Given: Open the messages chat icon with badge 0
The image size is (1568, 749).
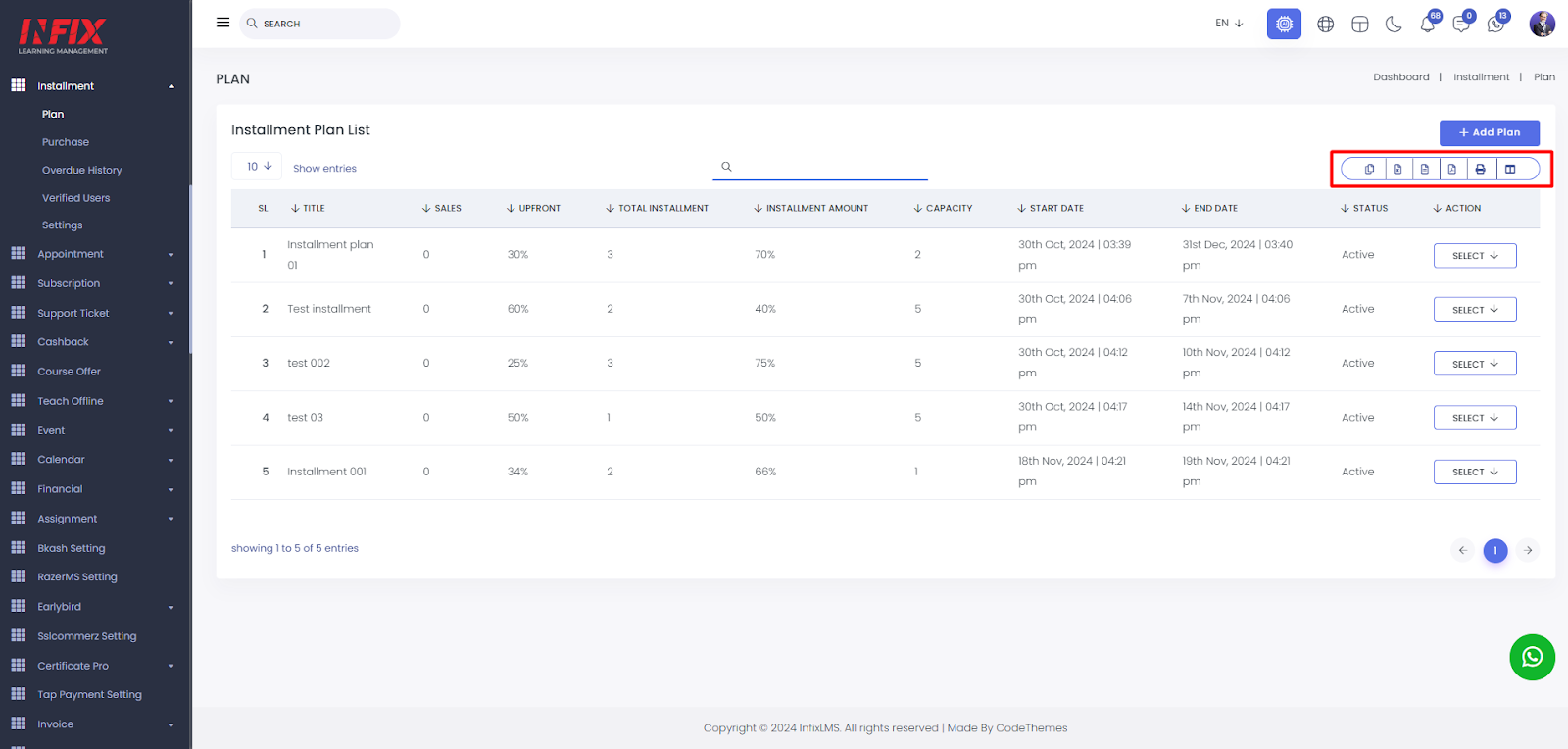Looking at the screenshot, I should coord(1463,24).
